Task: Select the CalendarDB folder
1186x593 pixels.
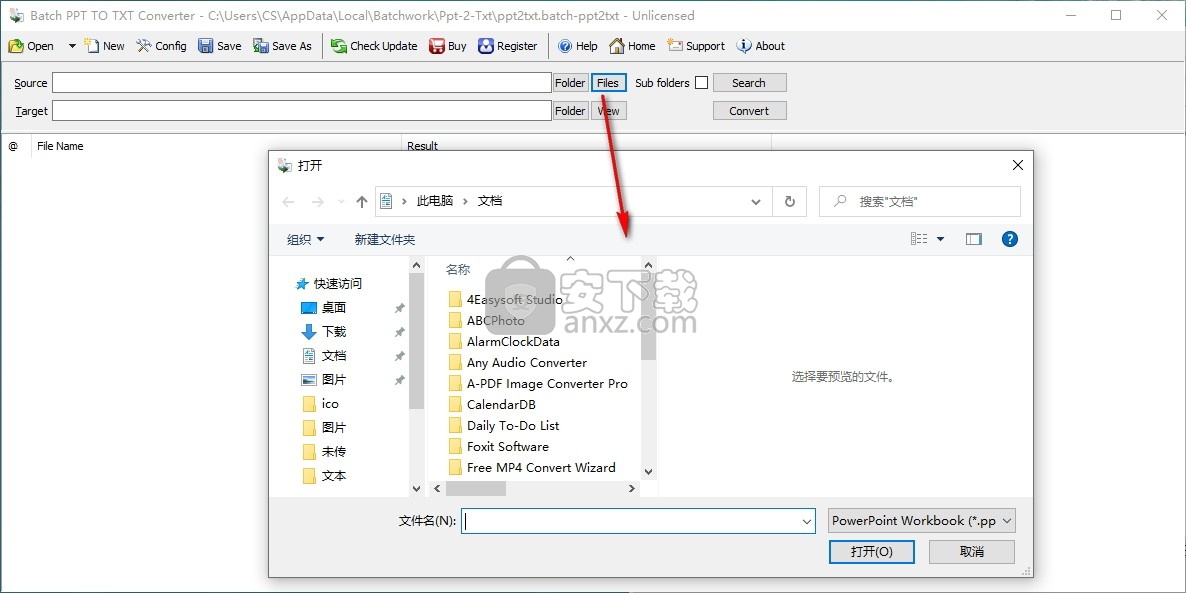Action: (x=492, y=405)
